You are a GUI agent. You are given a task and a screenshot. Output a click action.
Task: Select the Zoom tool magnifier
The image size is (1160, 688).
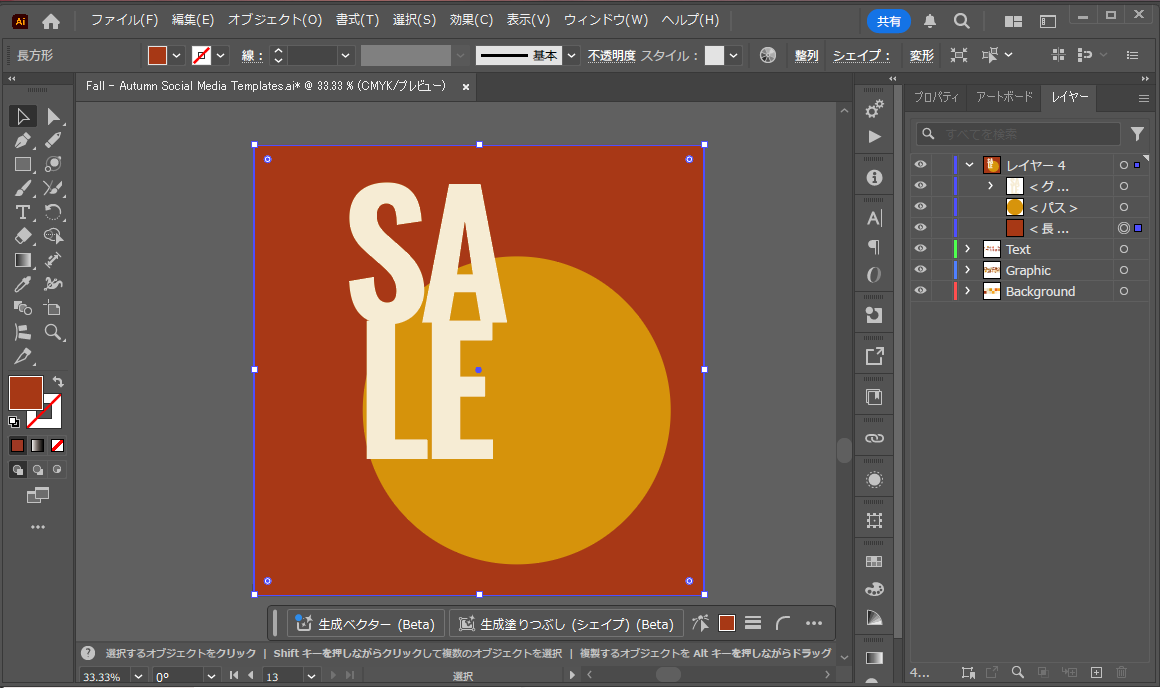[x=53, y=332]
